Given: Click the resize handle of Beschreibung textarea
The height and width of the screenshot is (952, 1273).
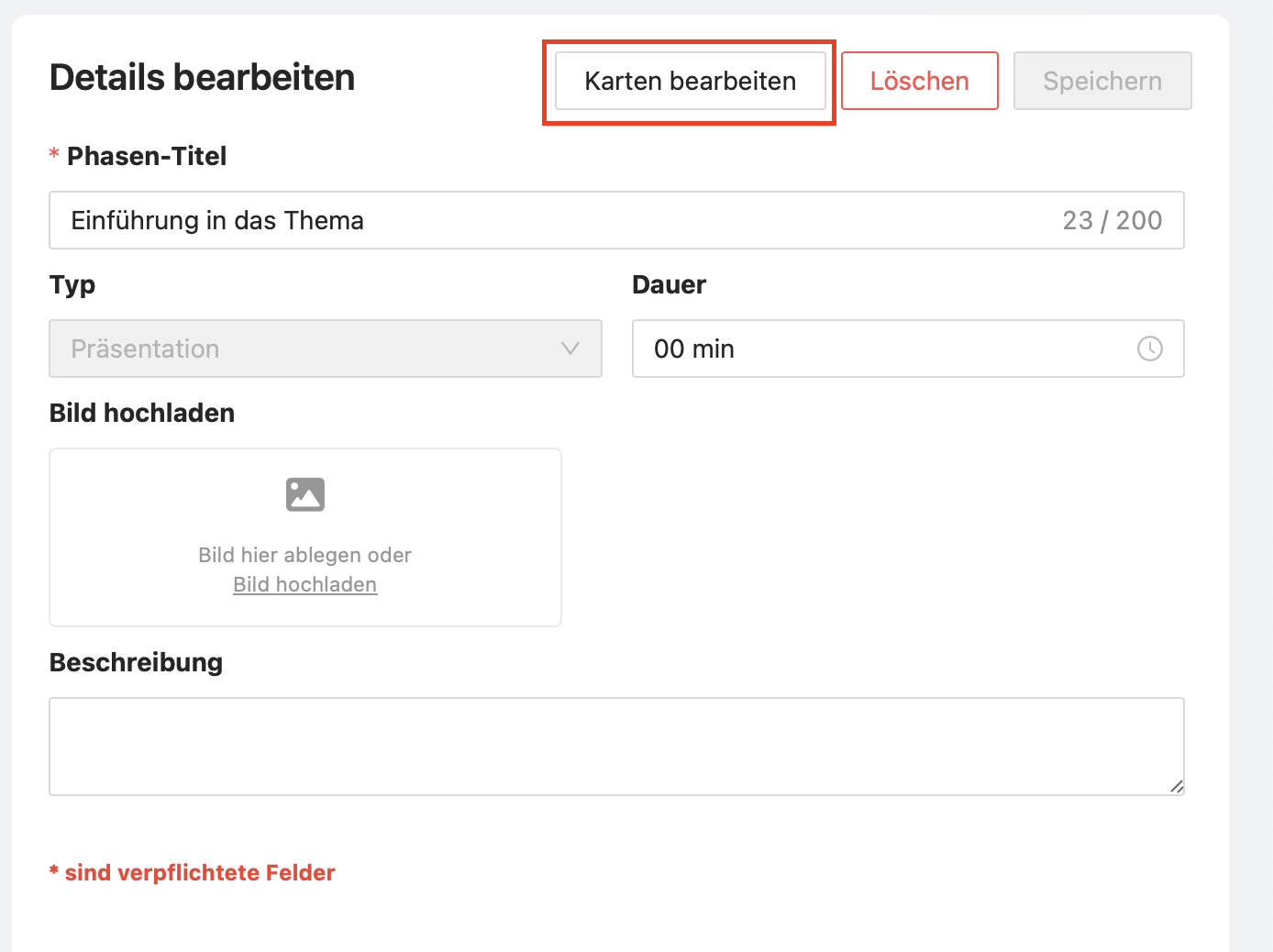Looking at the screenshot, I should [1177, 786].
